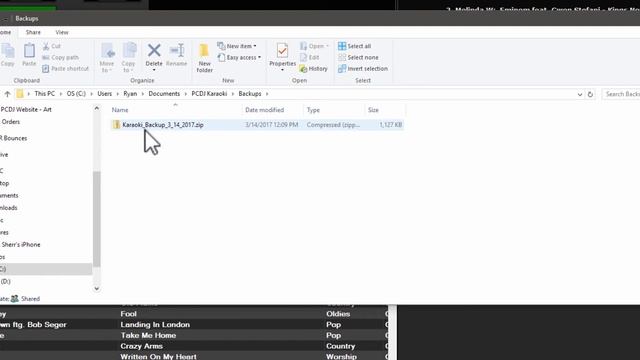Navigate to PCDJ Karaoki breadcrumb
Viewport: 640px width, 360px height.
pos(209,94)
